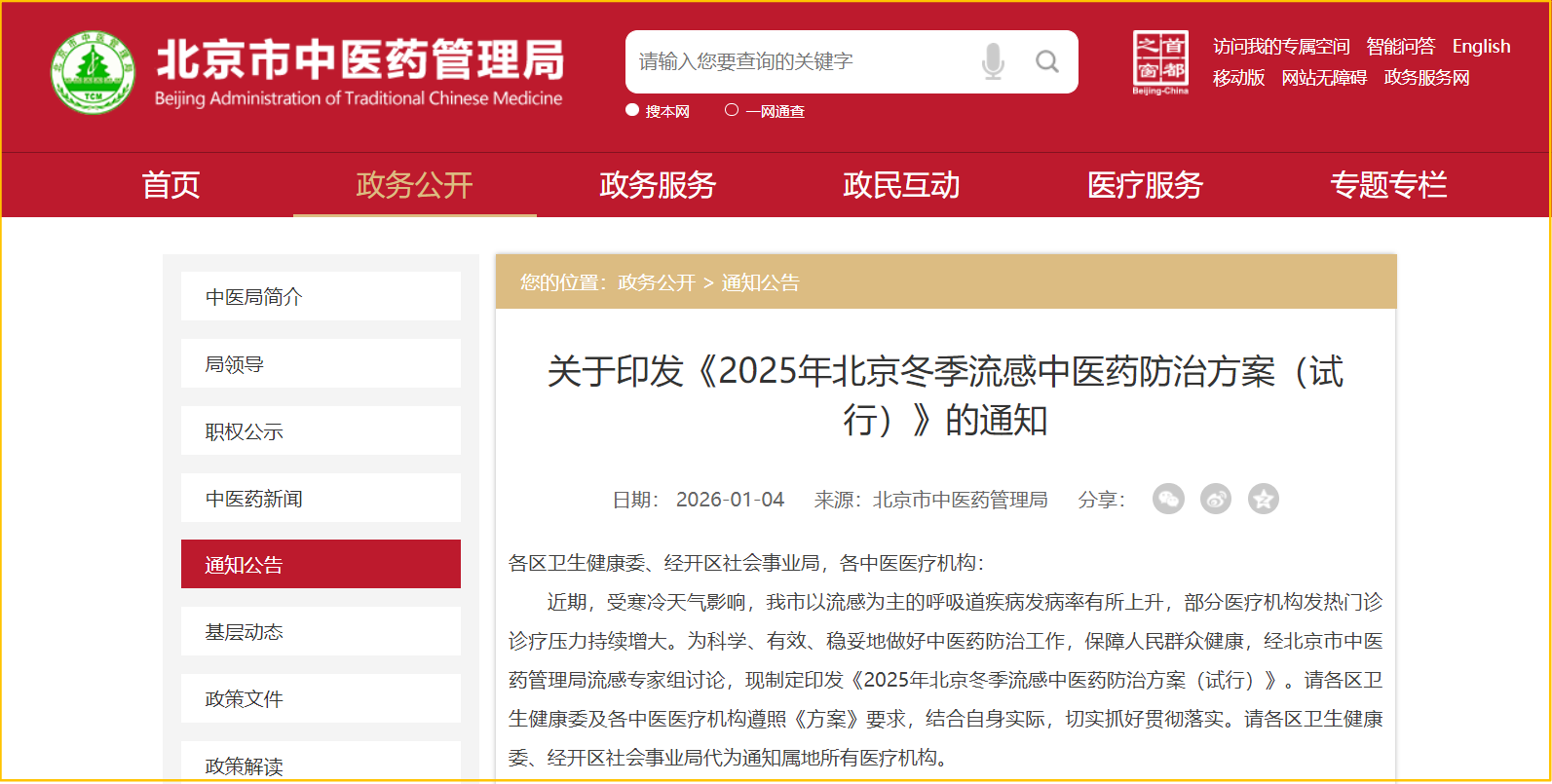Click the magnifying glass search icon
This screenshot has height=784, width=1552.
coord(1047,61)
